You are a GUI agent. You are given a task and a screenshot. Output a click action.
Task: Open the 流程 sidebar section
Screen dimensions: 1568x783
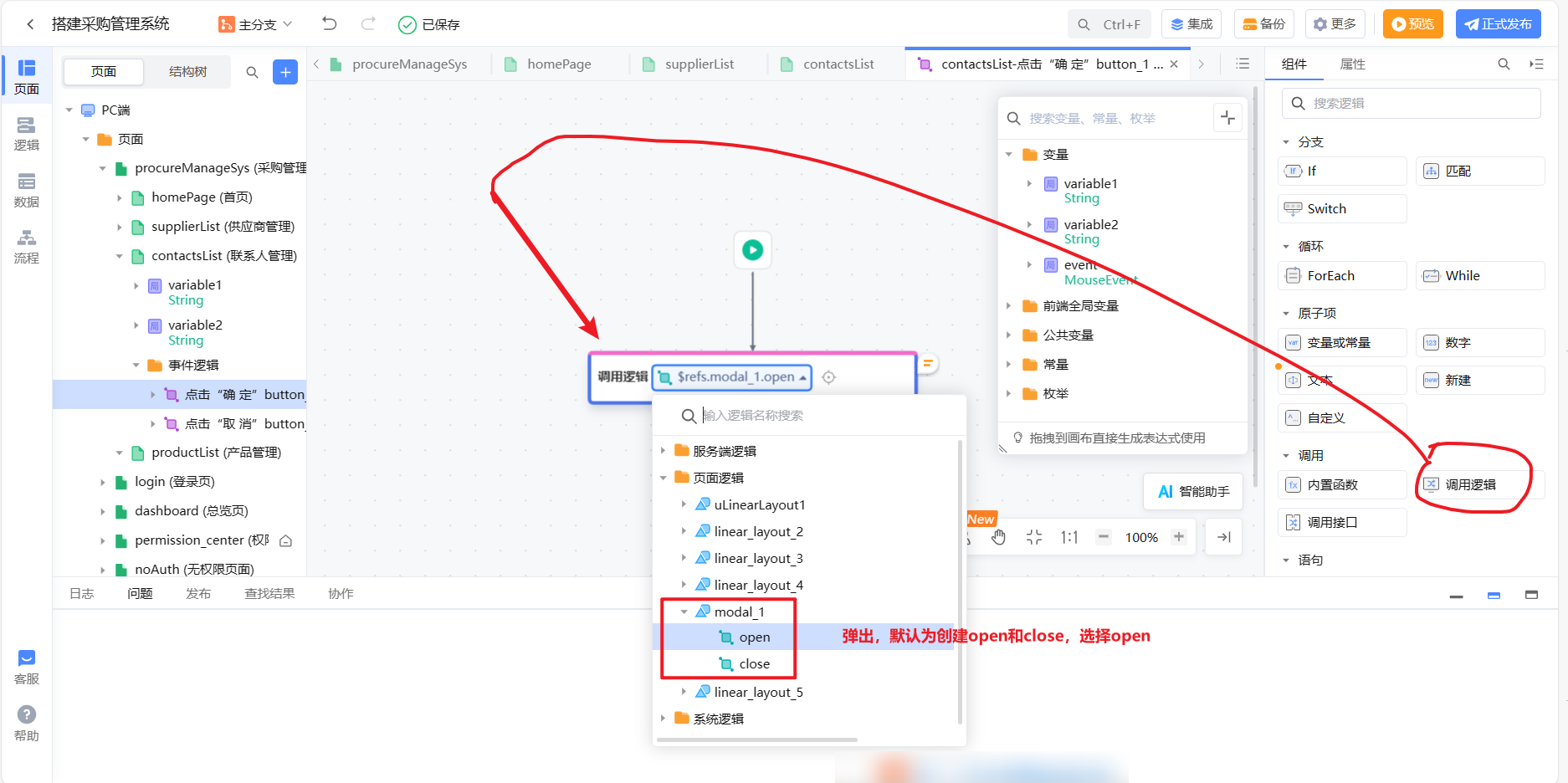coord(27,247)
